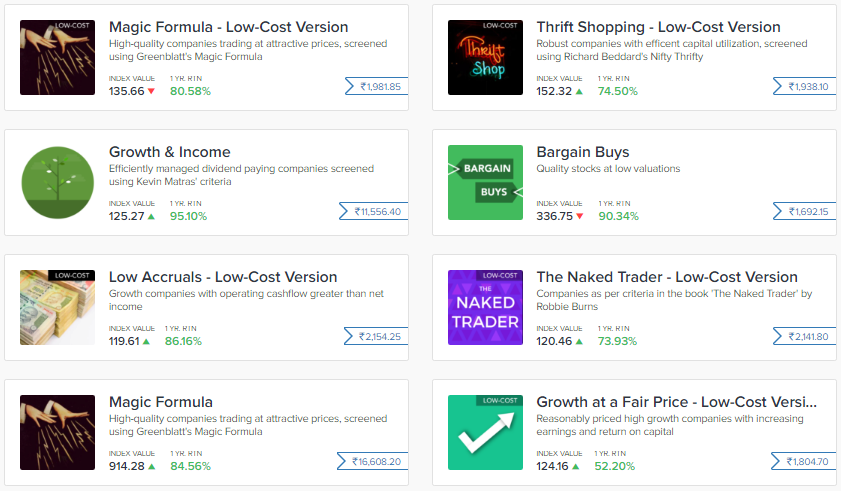The height and width of the screenshot is (491, 841).
Task: Select the Growth at Fair Price checkmark icon
Action: pyautogui.click(x=485, y=432)
